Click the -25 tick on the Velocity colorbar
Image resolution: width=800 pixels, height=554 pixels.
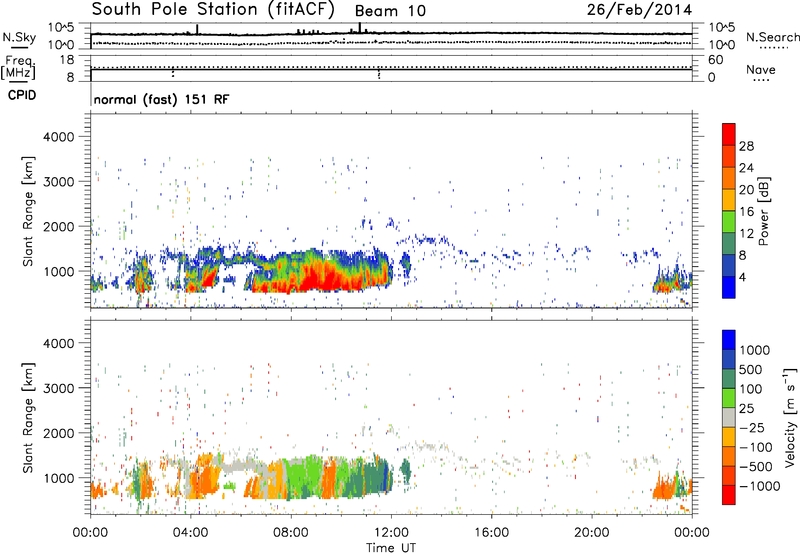[x=752, y=428]
